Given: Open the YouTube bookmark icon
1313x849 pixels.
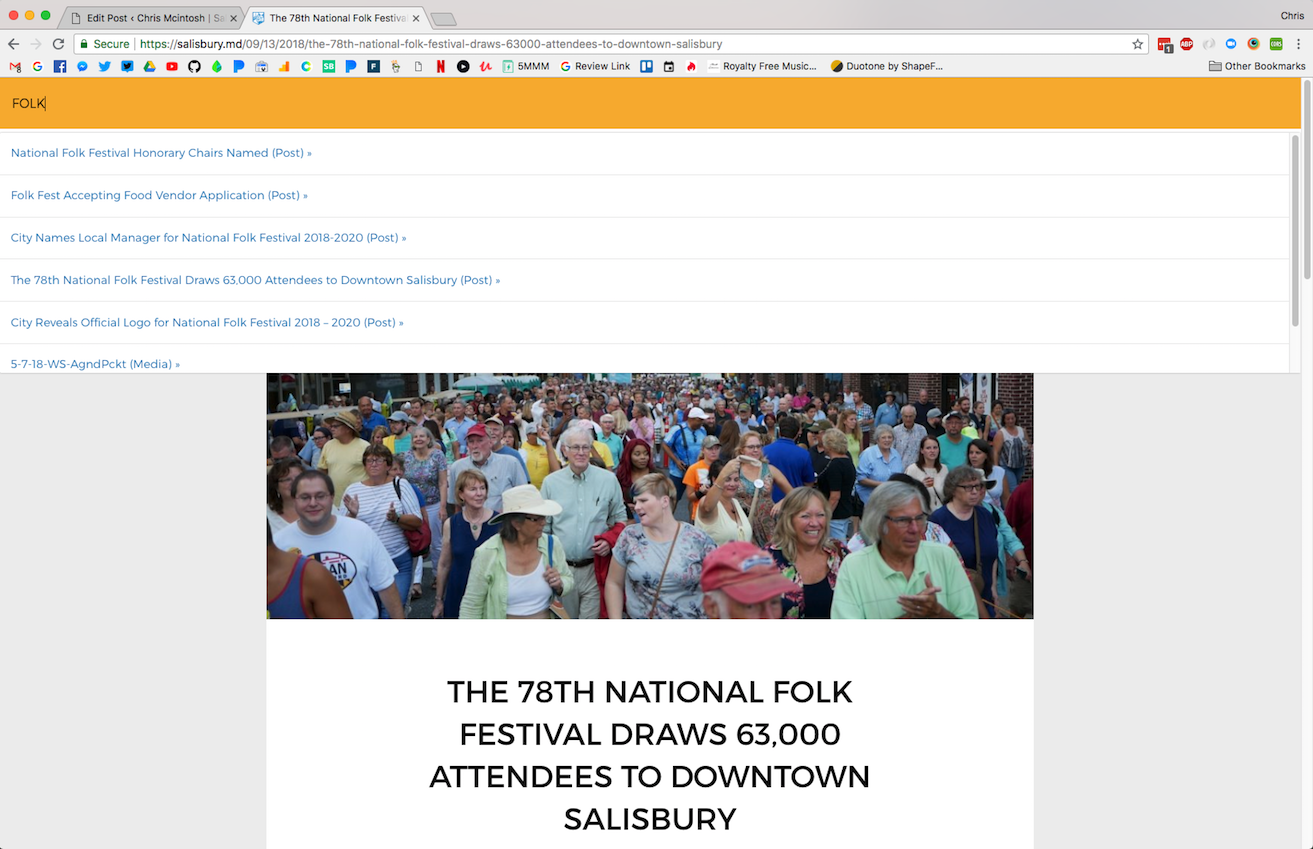Looking at the screenshot, I should pos(172,66).
